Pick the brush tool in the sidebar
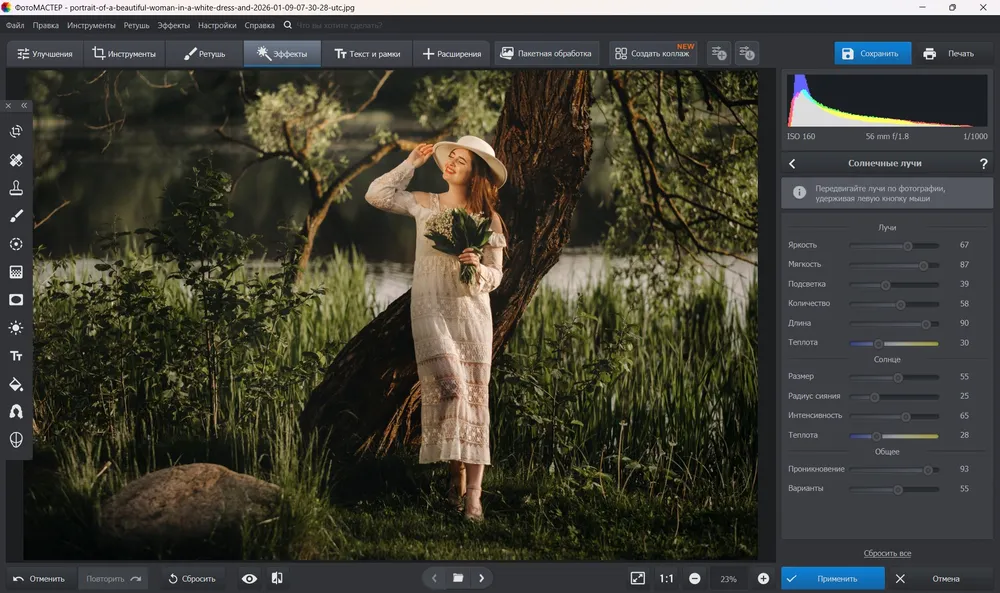Screen dimensions: 1000x593 point(16,216)
